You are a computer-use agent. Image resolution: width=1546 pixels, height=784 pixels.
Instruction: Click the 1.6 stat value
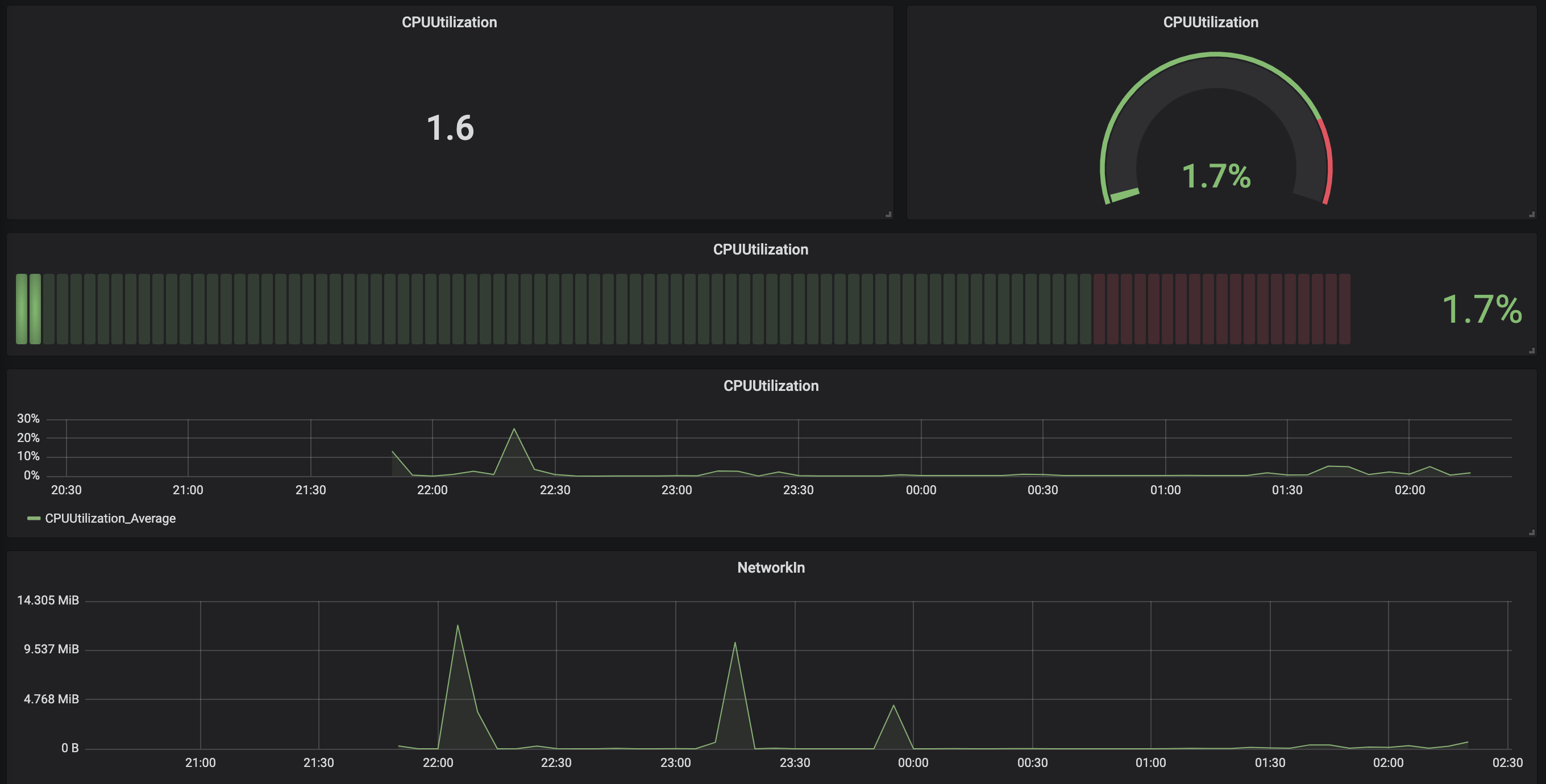450,128
